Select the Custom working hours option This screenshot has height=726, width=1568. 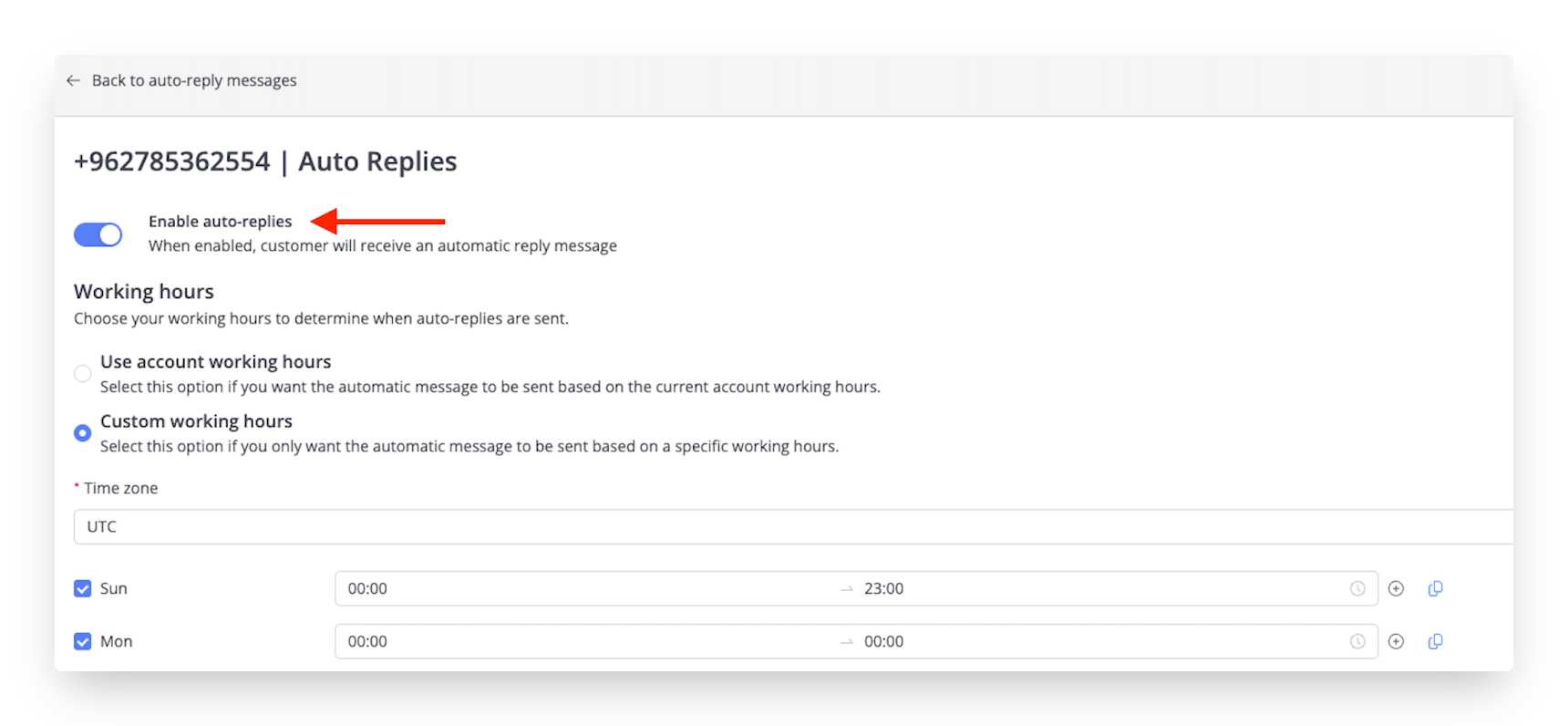coord(82,433)
